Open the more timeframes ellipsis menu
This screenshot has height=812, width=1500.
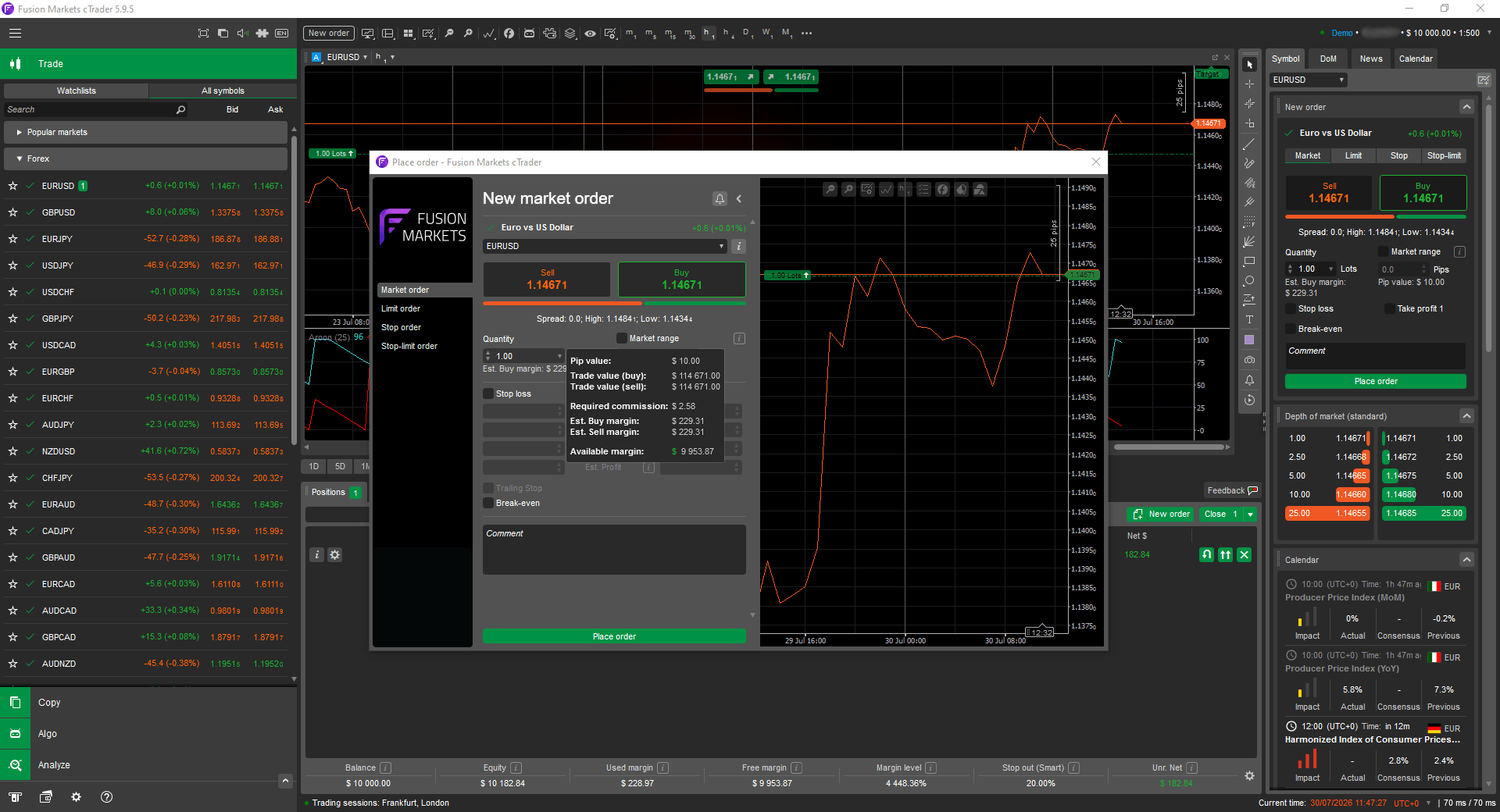(806, 33)
